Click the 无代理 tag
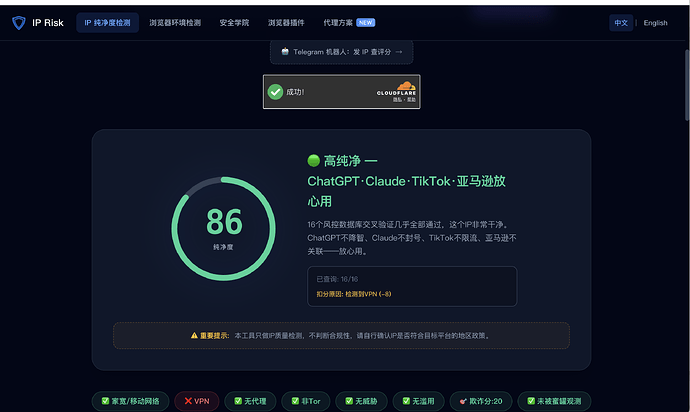The image size is (690, 412). click(x=250, y=401)
